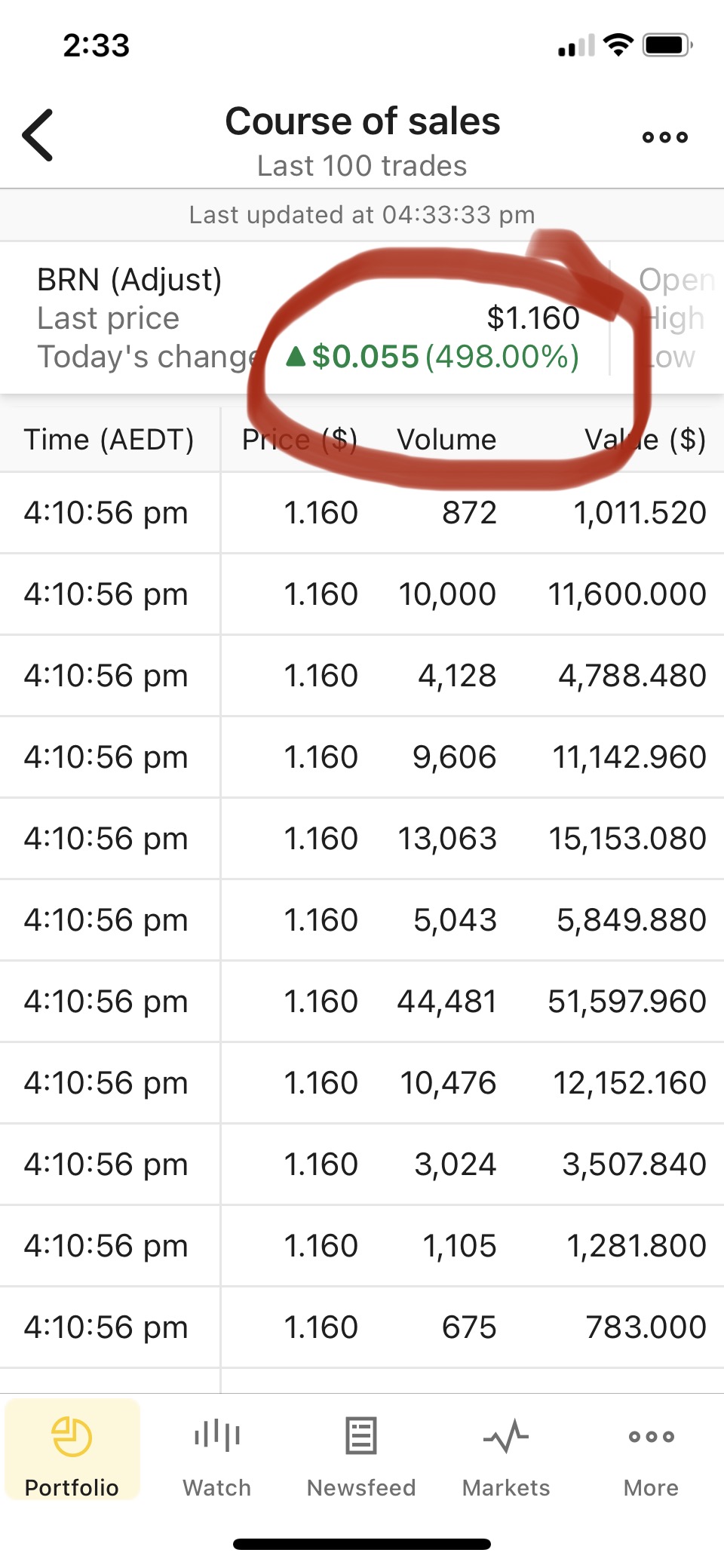Tap the BRN (Adjust) stock name
The height and width of the screenshot is (1568, 724).
130,280
